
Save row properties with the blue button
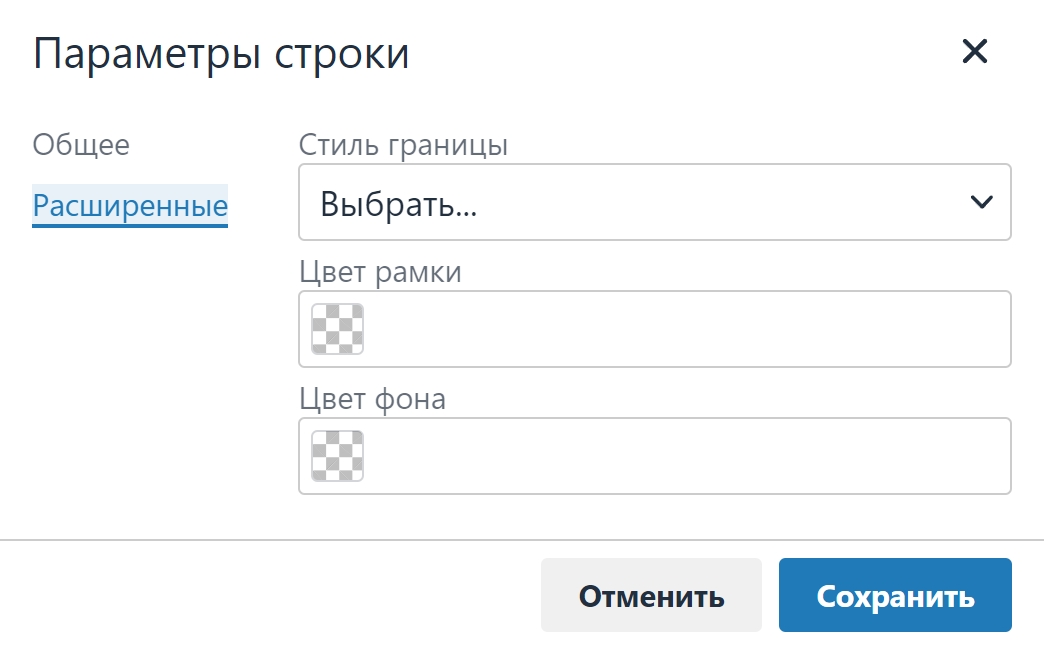point(896,595)
